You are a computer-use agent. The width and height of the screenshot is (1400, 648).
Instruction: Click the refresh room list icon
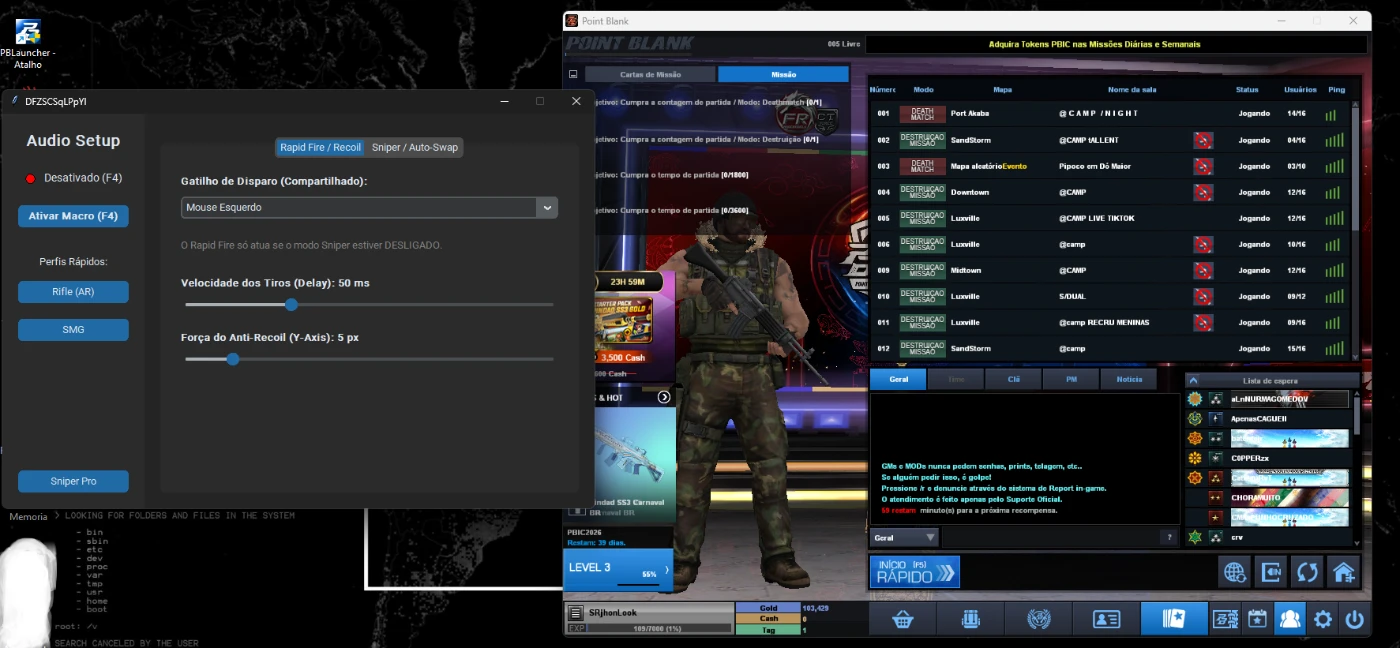1307,572
